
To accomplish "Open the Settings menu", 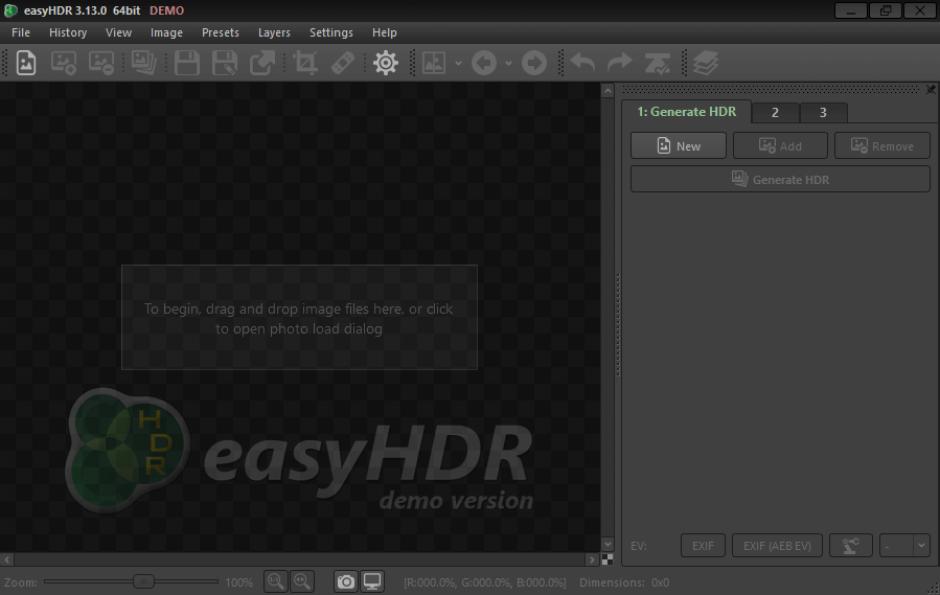I will pos(331,32).
